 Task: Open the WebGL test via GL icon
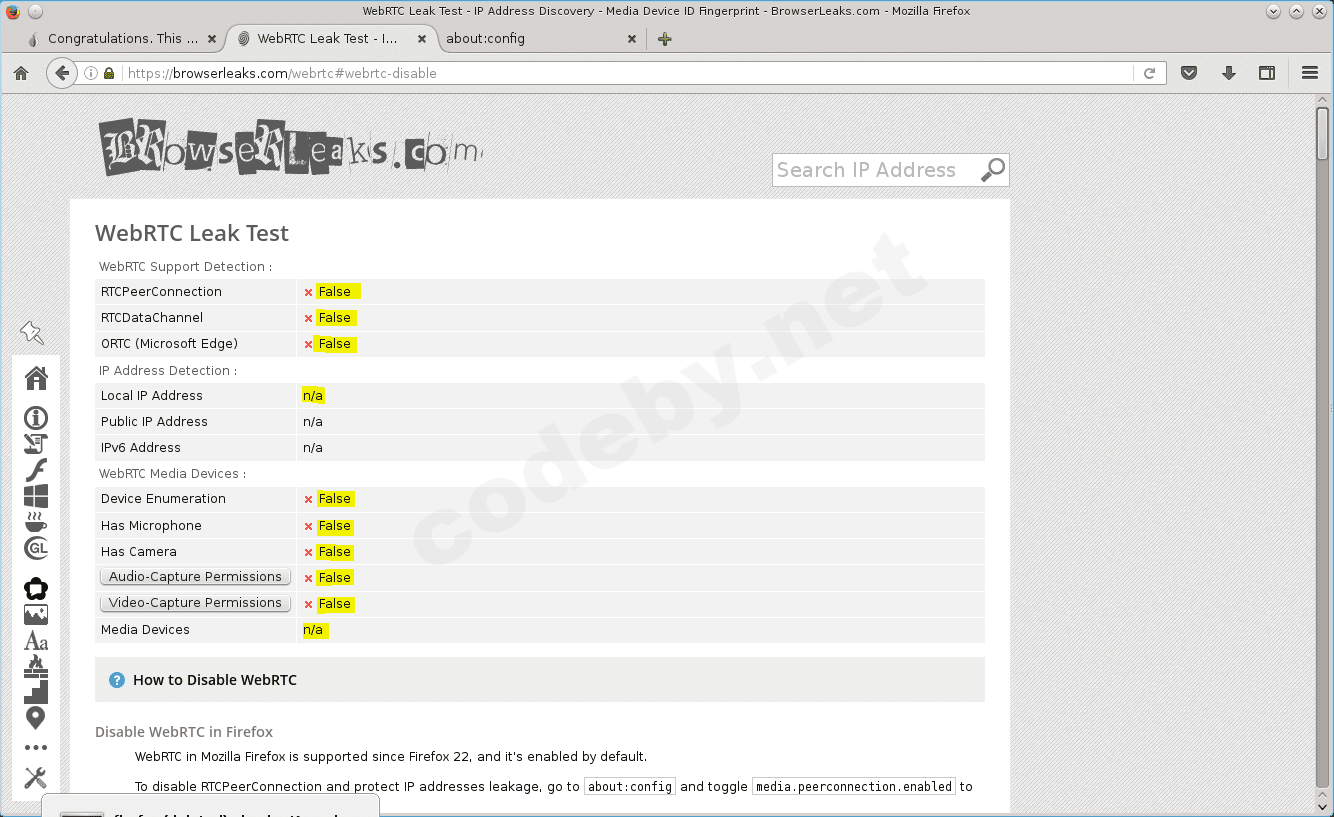click(36, 548)
